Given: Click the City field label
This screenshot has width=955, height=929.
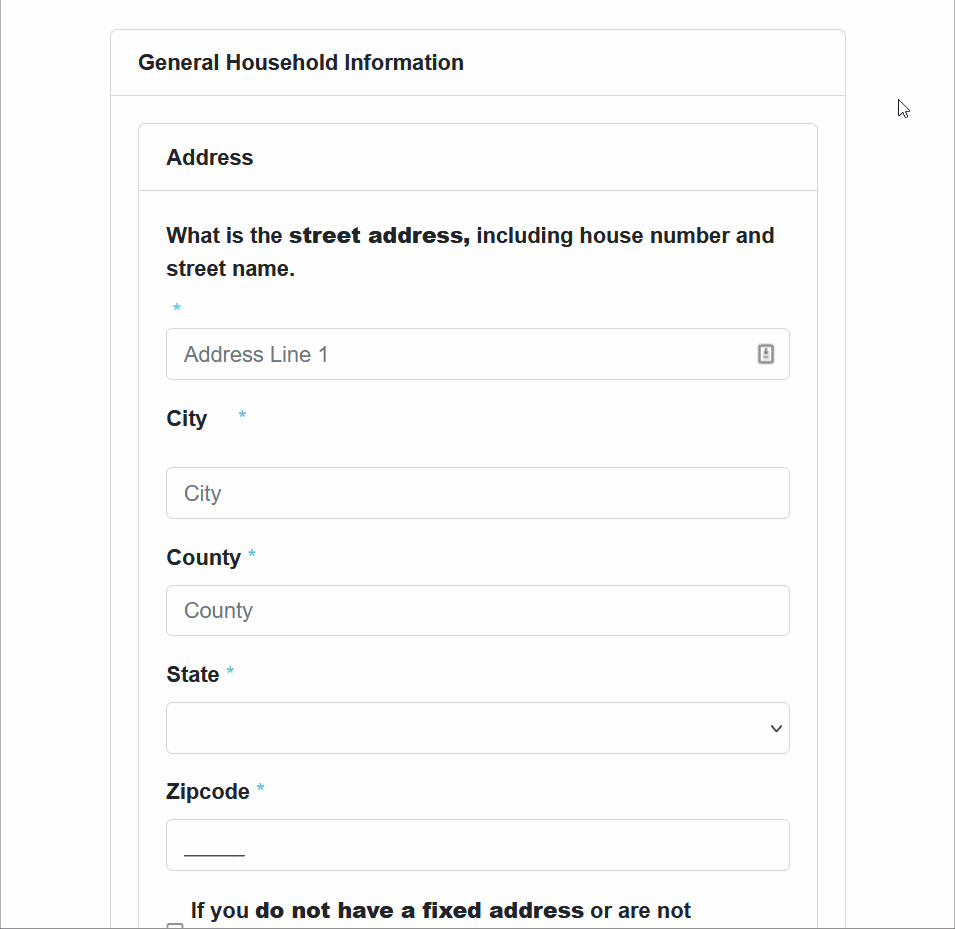Looking at the screenshot, I should [x=186, y=418].
